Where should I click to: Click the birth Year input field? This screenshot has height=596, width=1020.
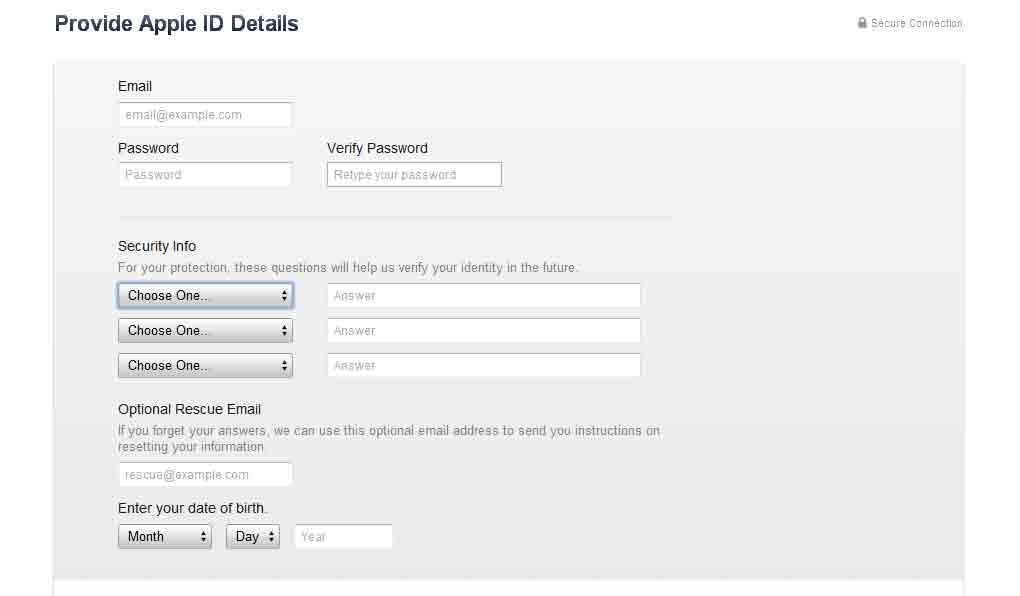tap(343, 537)
